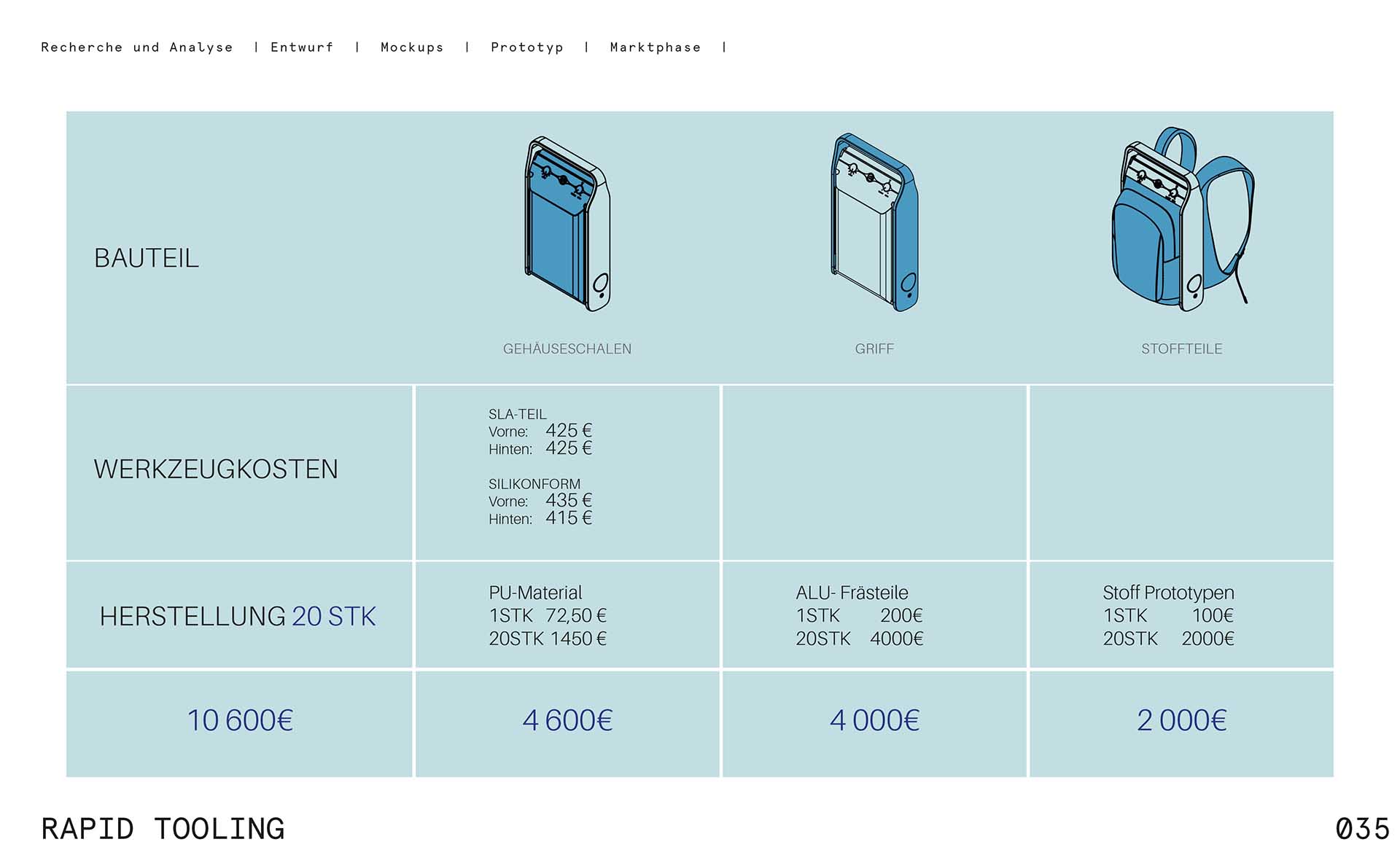Click the GRIFF caption label
The height and width of the screenshot is (858, 1400).
click(x=874, y=349)
